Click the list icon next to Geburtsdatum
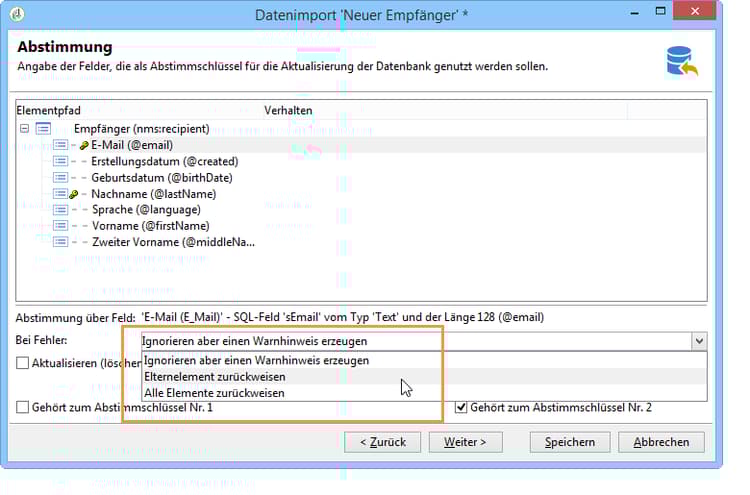The width and height of the screenshot is (750, 495). (x=60, y=178)
